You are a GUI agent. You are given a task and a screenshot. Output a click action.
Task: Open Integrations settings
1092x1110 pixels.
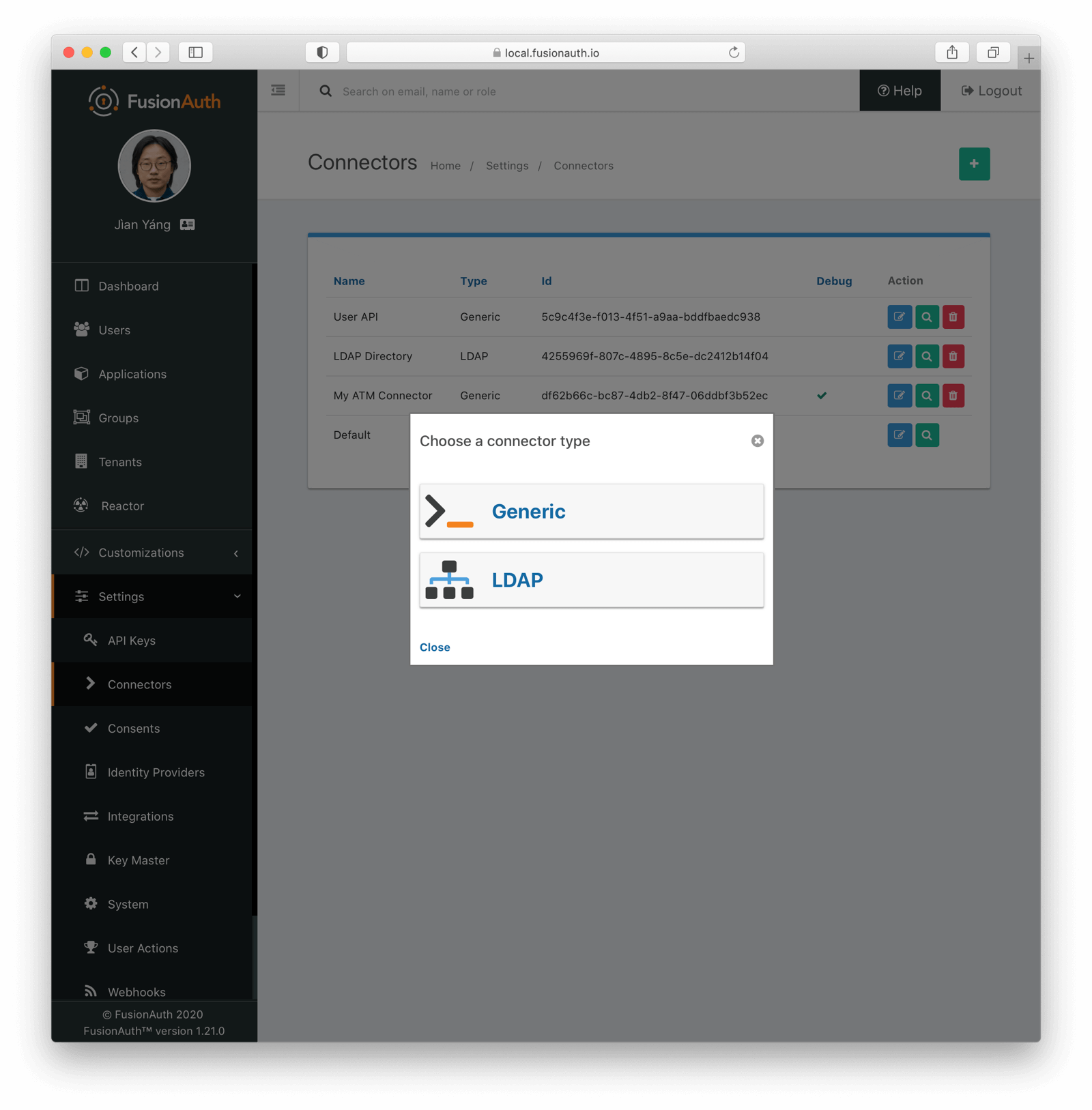(x=152, y=816)
